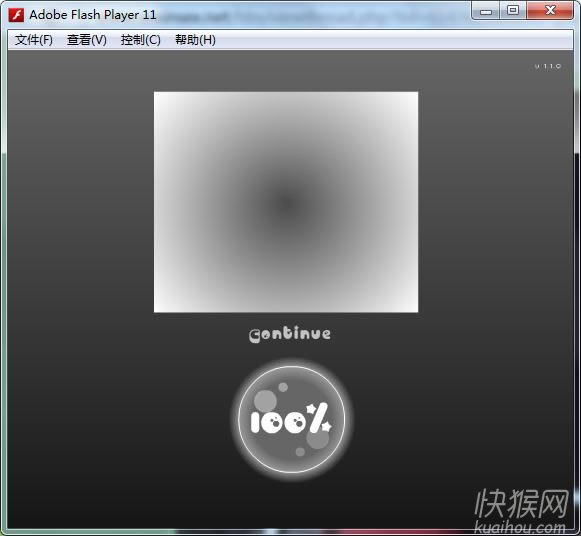Click the Adobe Flash Player 11 title text
581x536 pixels.
point(93,15)
